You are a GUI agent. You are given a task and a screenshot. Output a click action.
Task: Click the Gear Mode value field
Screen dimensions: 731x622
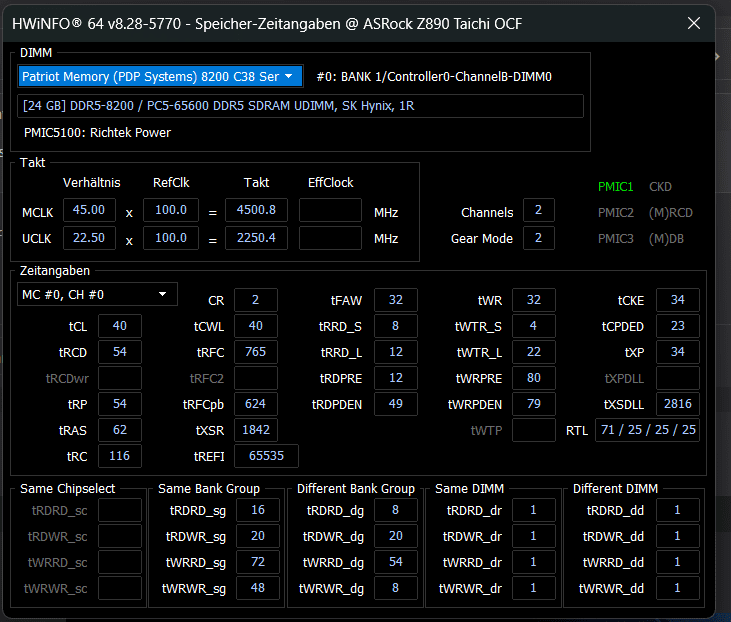click(x=538, y=238)
